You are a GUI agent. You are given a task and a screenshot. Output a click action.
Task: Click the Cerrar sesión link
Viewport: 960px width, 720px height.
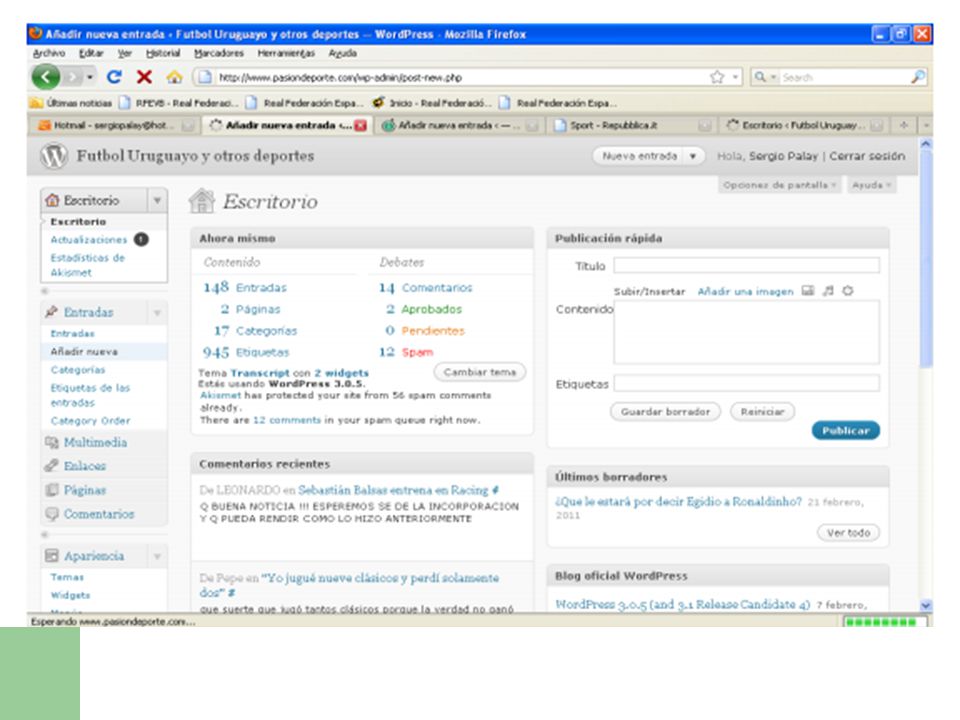tap(866, 156)
